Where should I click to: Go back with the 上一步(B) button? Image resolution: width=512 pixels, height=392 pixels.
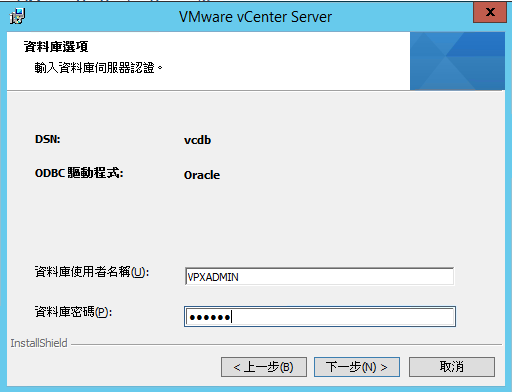pyautogui.click(x=264, y=367)
